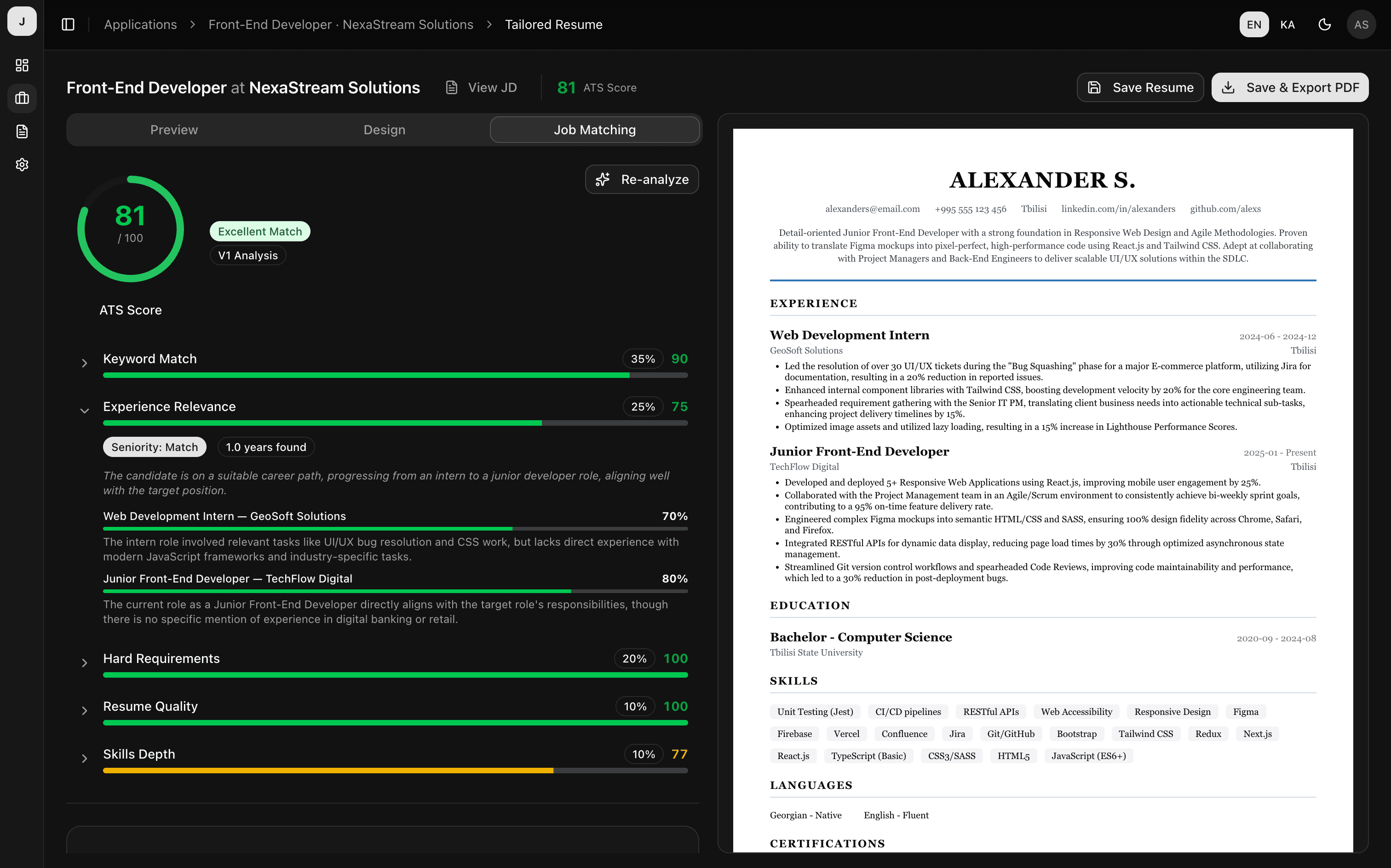1391x868 pixels.
Task: Expand the Keyword Match section
Action: point(85,362)
